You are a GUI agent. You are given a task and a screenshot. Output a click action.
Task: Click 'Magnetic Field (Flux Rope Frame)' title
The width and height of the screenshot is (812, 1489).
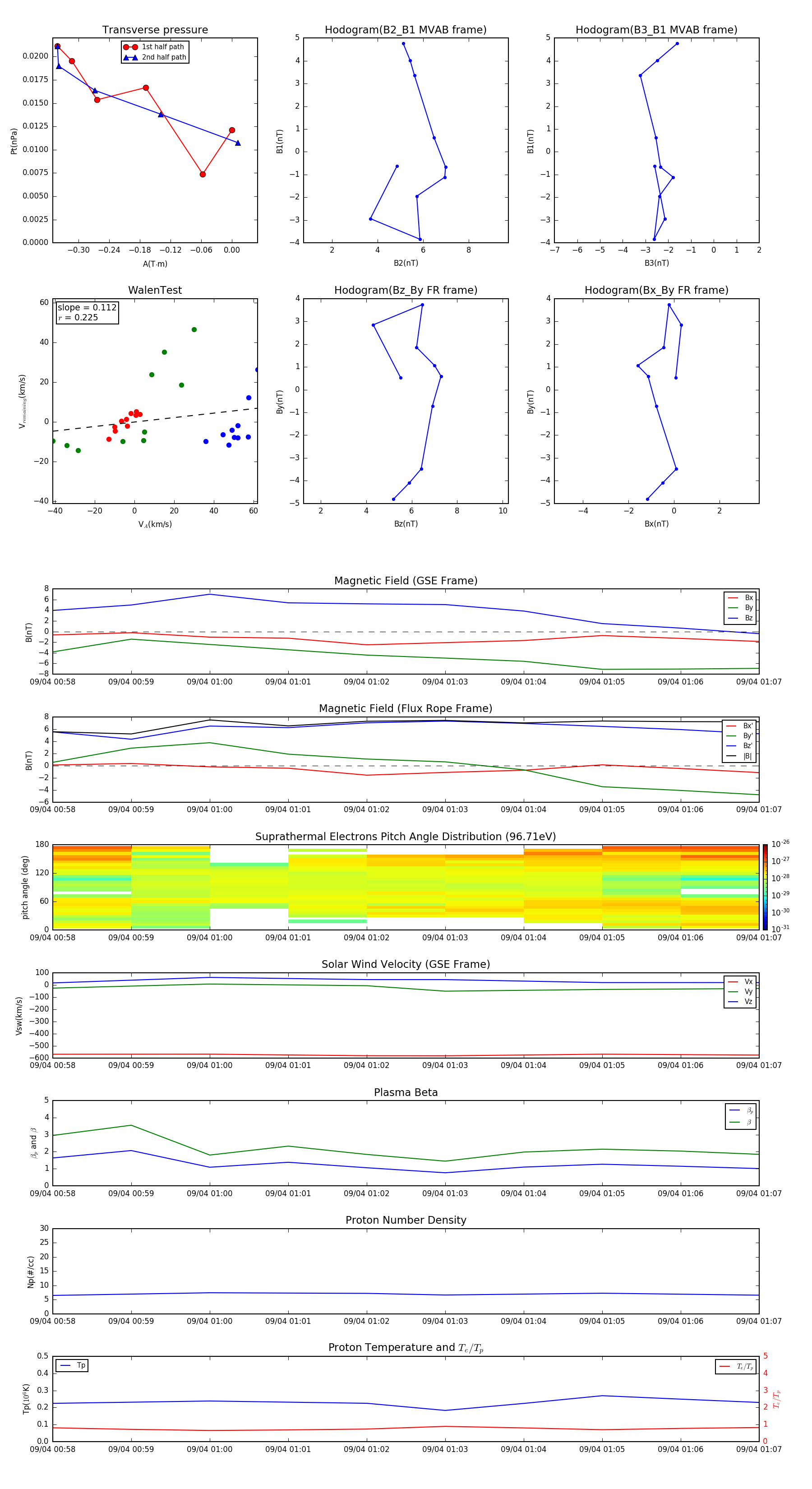click(406, 709)
